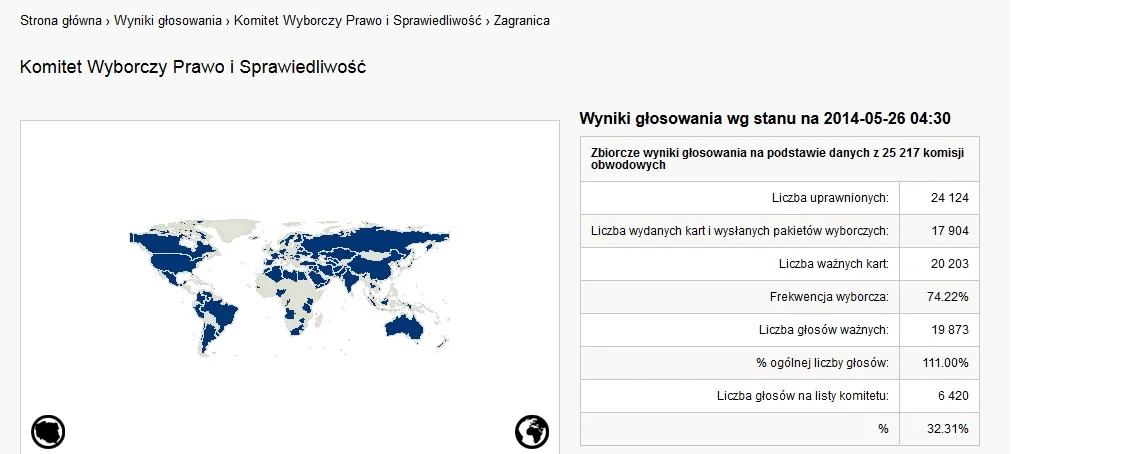Click the value 17 904
The height and width of the screenshot is (454, 1128).
pos(950,231)
